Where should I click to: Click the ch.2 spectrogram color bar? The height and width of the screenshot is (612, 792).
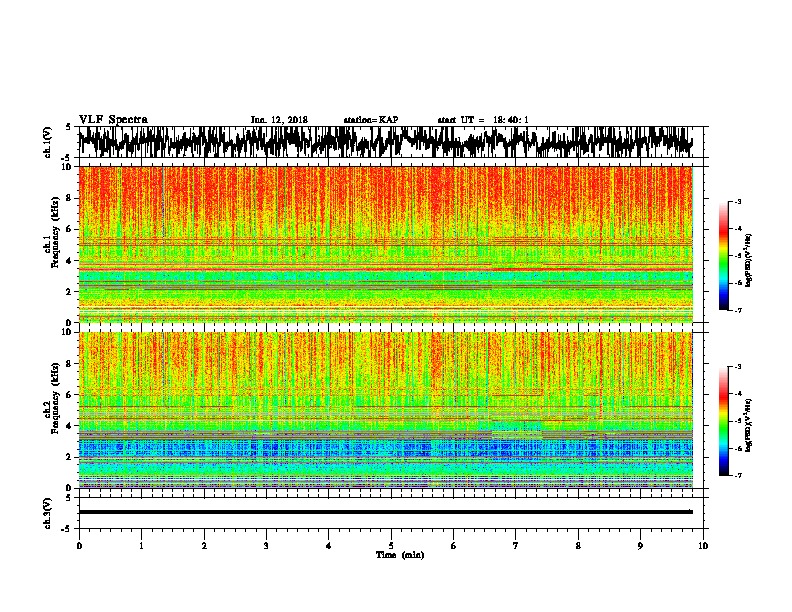pyautogui.click(x=724, y=421)
